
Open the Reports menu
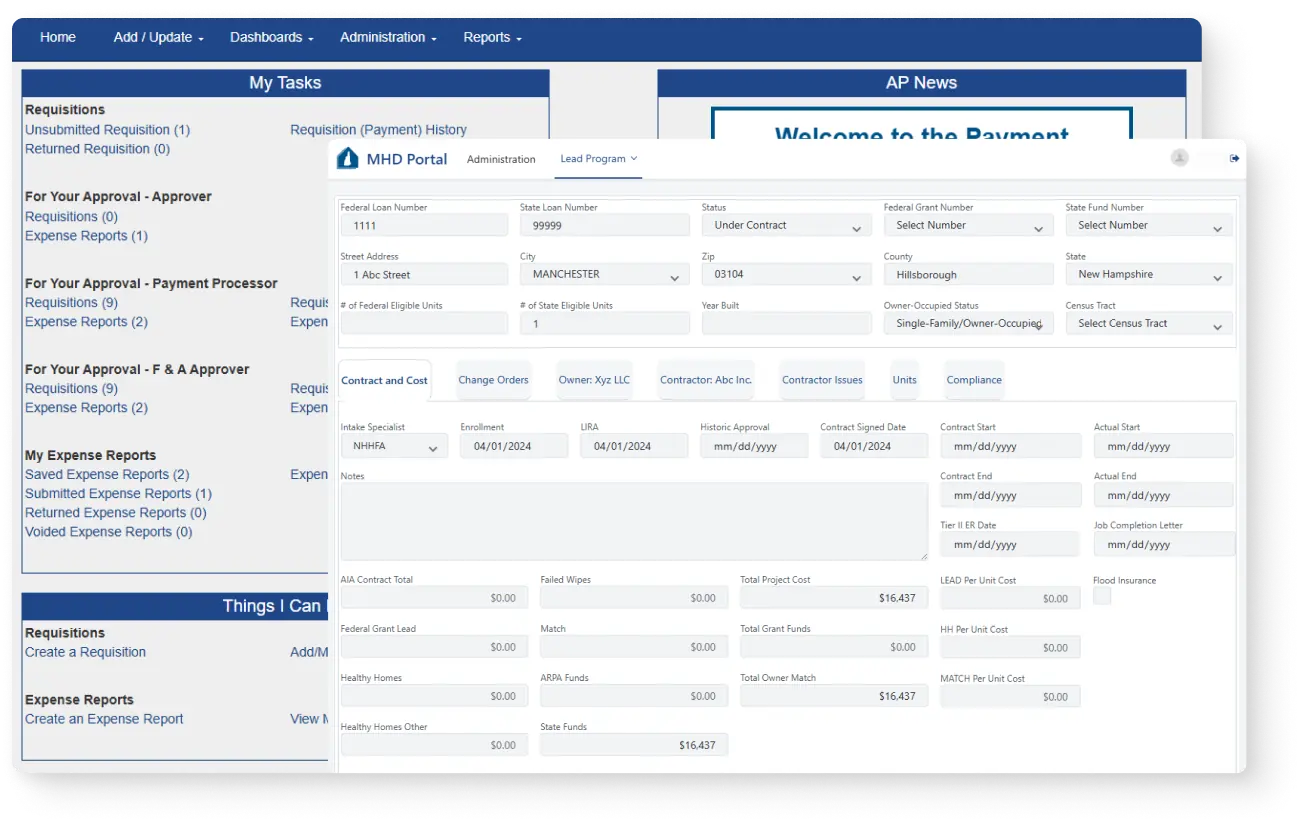coord(490,37)
